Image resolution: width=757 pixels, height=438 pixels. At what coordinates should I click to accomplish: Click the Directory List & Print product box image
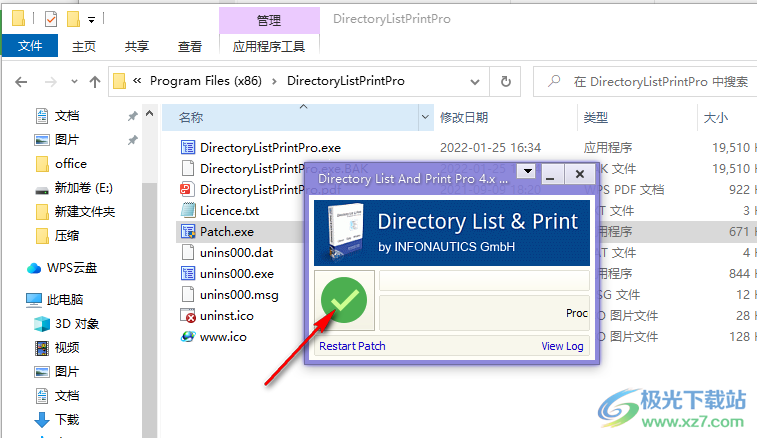point(345,232)
